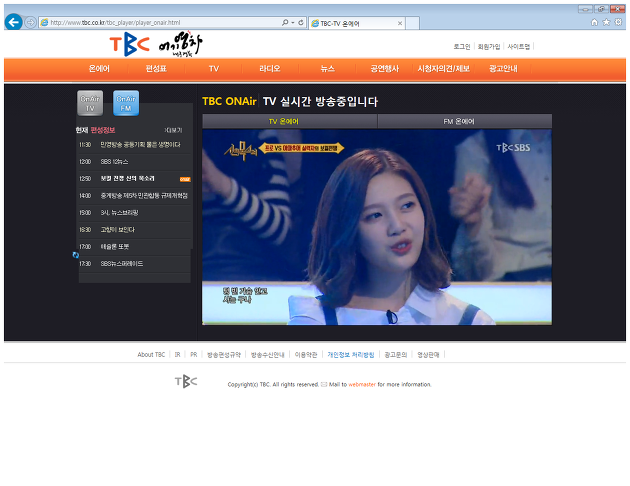Viewport: 630px width, 486px height.
Task: Close the TBC-TV browser tab
Action: pos(400,23)
